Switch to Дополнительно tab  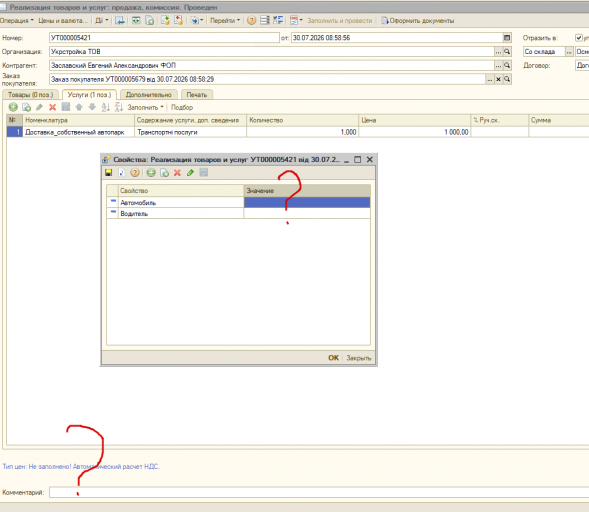pos(149,95)
